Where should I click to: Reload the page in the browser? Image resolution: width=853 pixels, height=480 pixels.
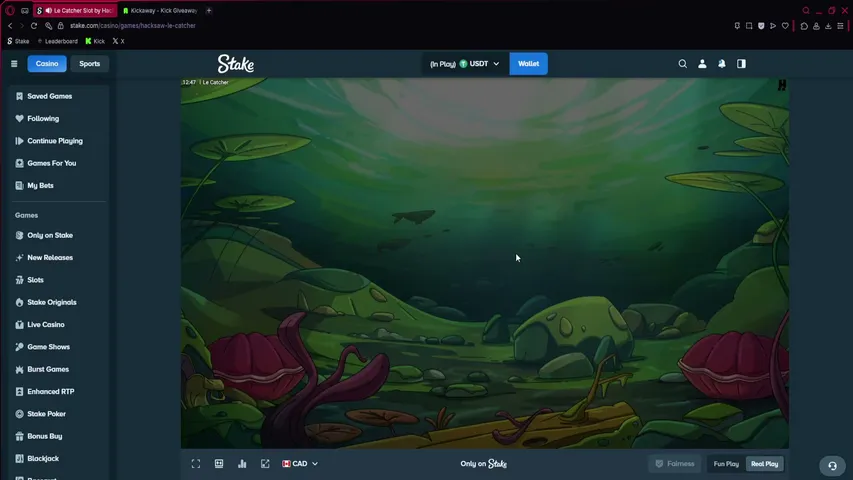pyautogui.click(x=34, y=26)
